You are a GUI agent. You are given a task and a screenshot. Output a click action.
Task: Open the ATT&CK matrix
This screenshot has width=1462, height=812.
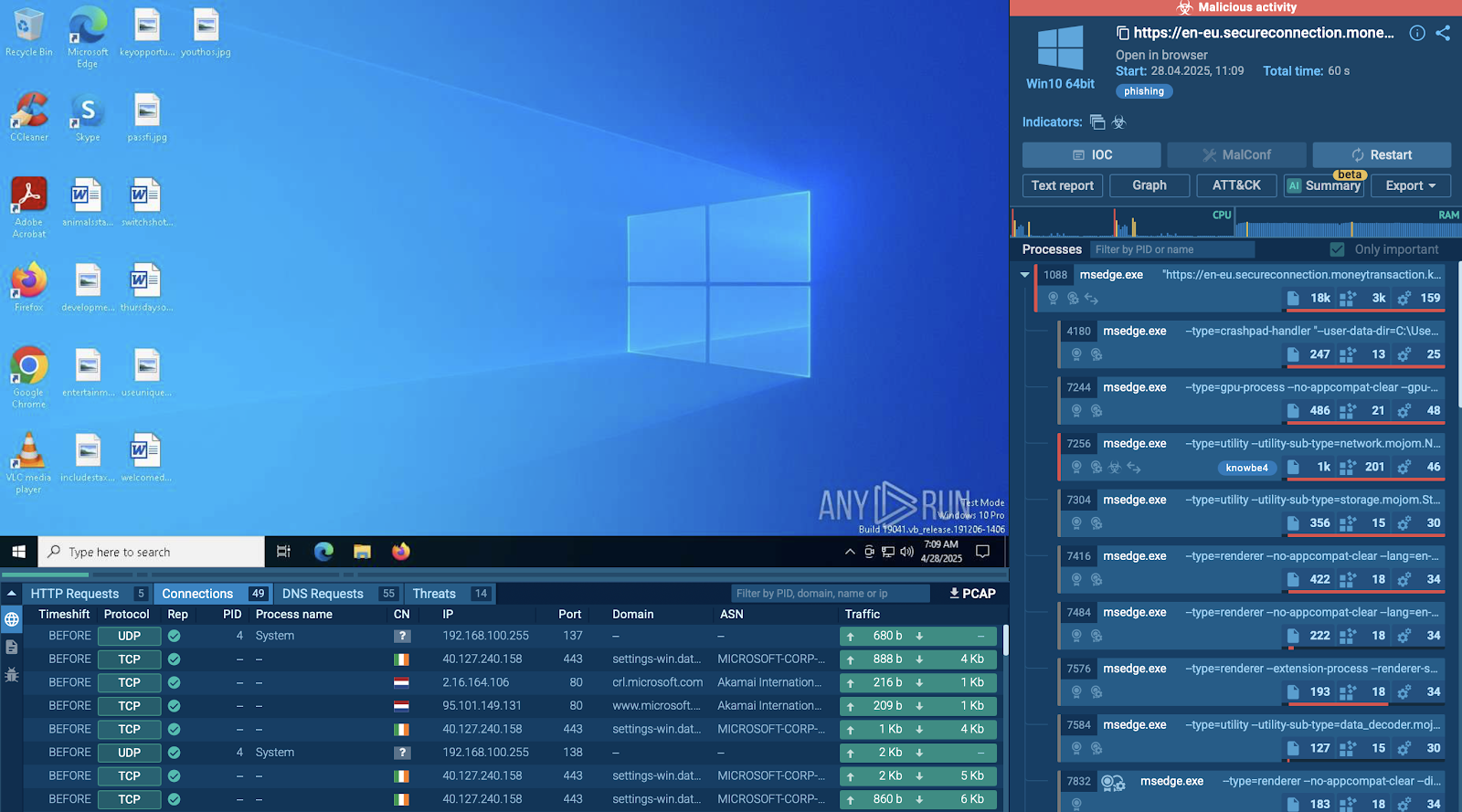pyautogui.click(x=1236, y=185)
